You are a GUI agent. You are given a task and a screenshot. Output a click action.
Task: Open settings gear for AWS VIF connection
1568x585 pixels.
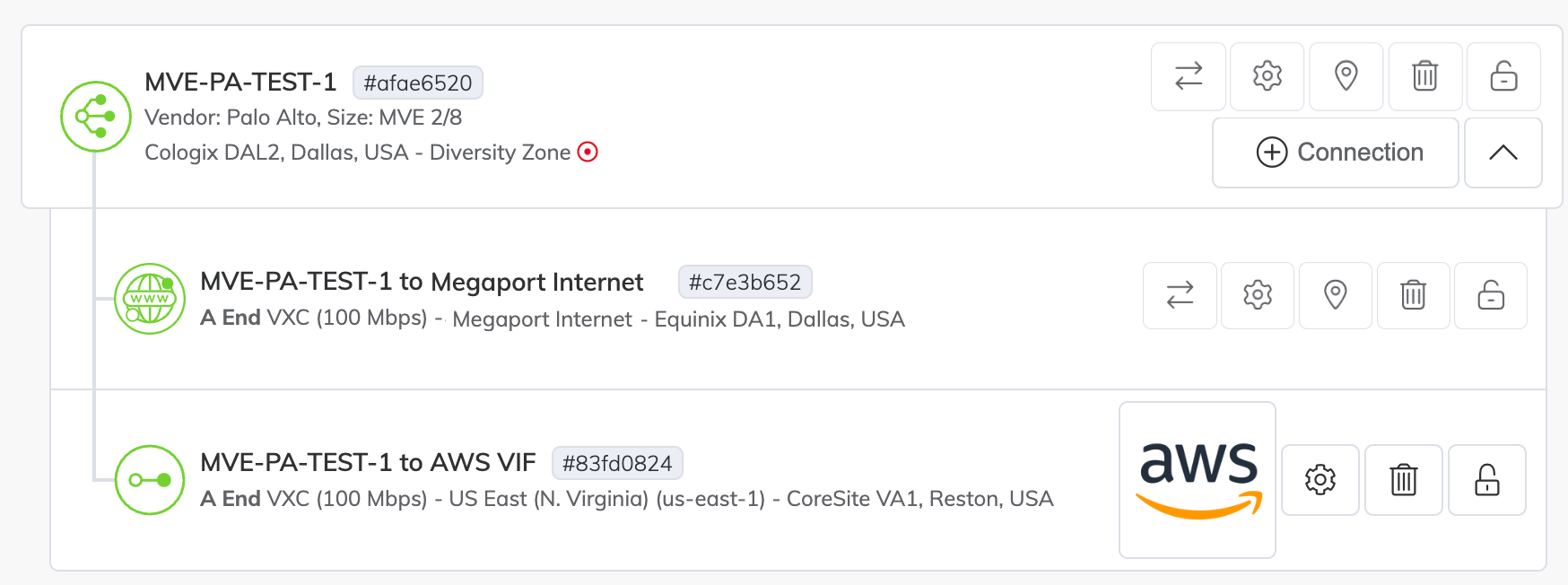(1320, 480)
